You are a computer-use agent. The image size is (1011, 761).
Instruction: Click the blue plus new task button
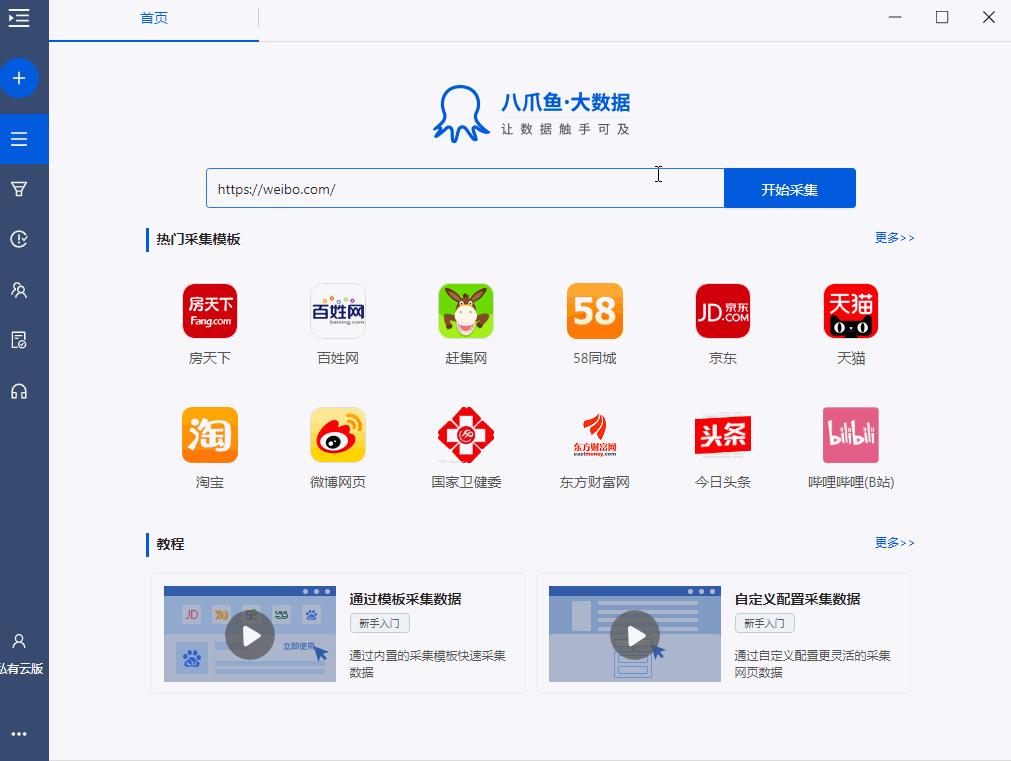19,78
